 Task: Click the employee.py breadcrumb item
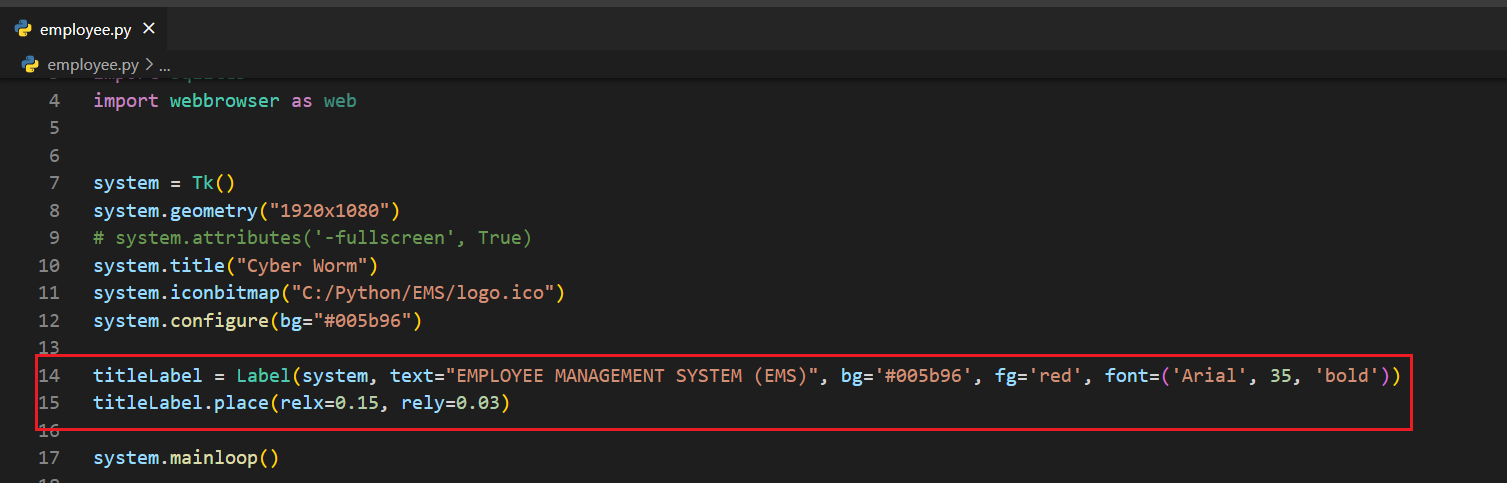point(93,64)
